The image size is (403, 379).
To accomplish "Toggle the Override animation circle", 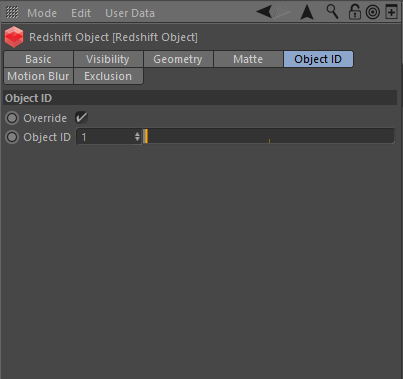I will pos(12,118).
